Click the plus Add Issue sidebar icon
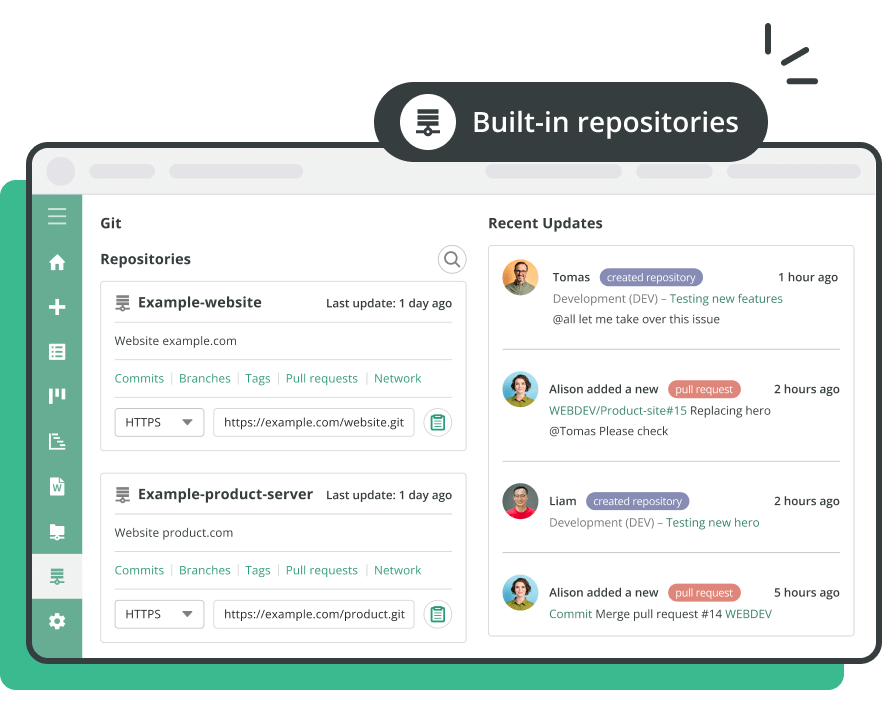 (57, 307)
